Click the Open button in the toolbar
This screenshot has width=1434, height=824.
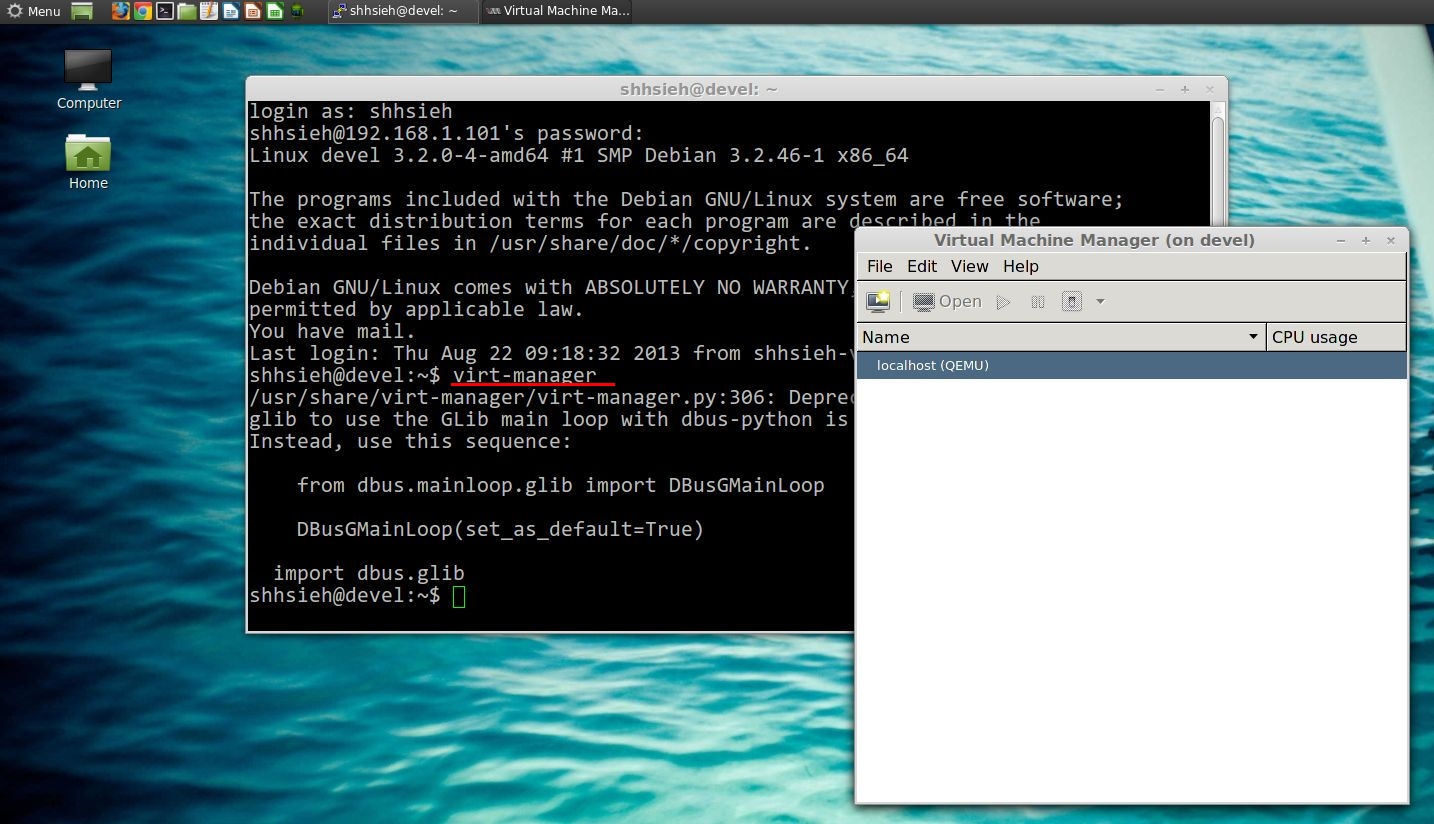tap(946, 301)
